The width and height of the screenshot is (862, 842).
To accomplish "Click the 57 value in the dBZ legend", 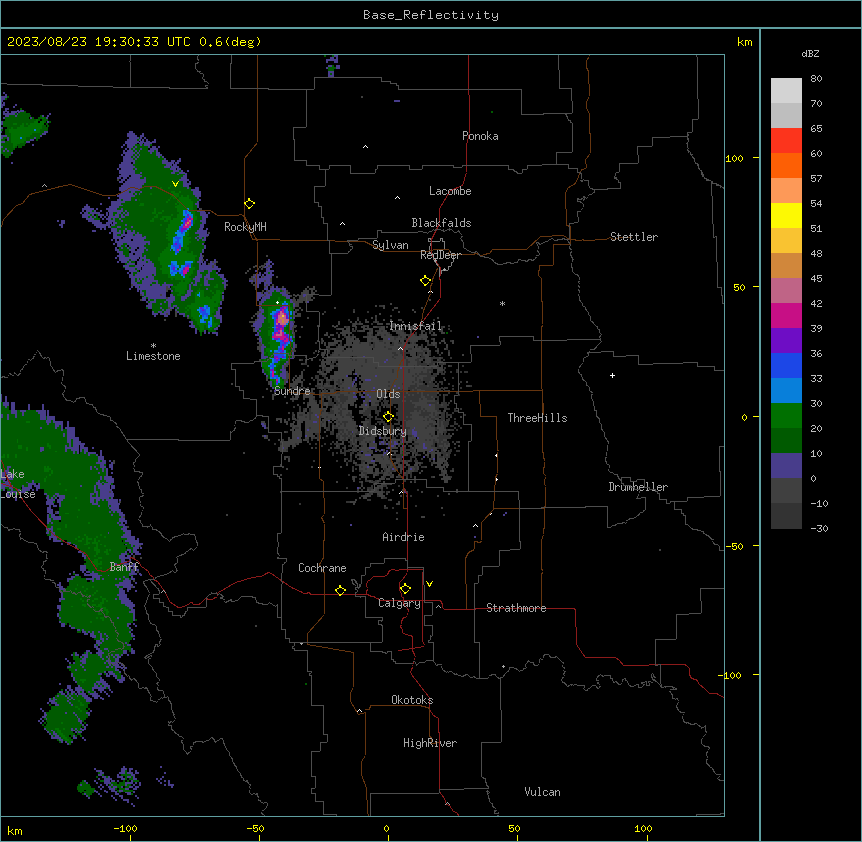I will click(816, 179).
